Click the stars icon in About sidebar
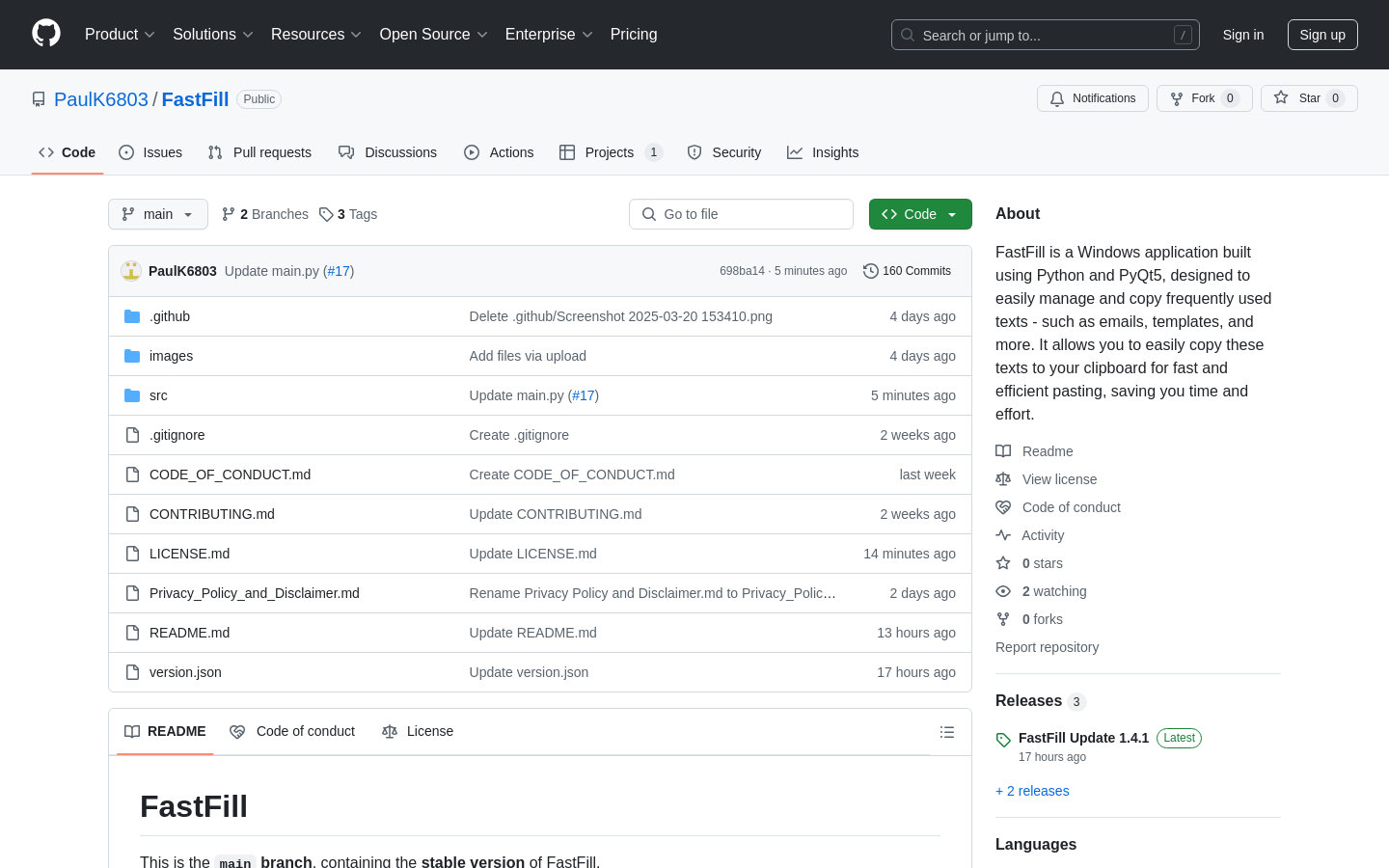 click(1003, 563)
